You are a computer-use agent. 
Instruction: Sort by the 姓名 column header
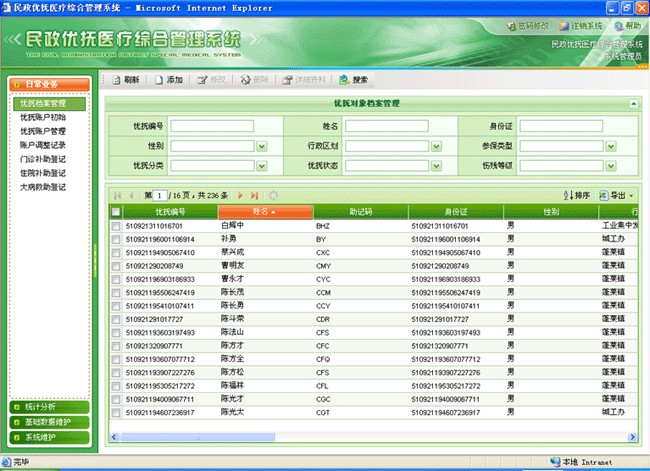pos(265,212)
